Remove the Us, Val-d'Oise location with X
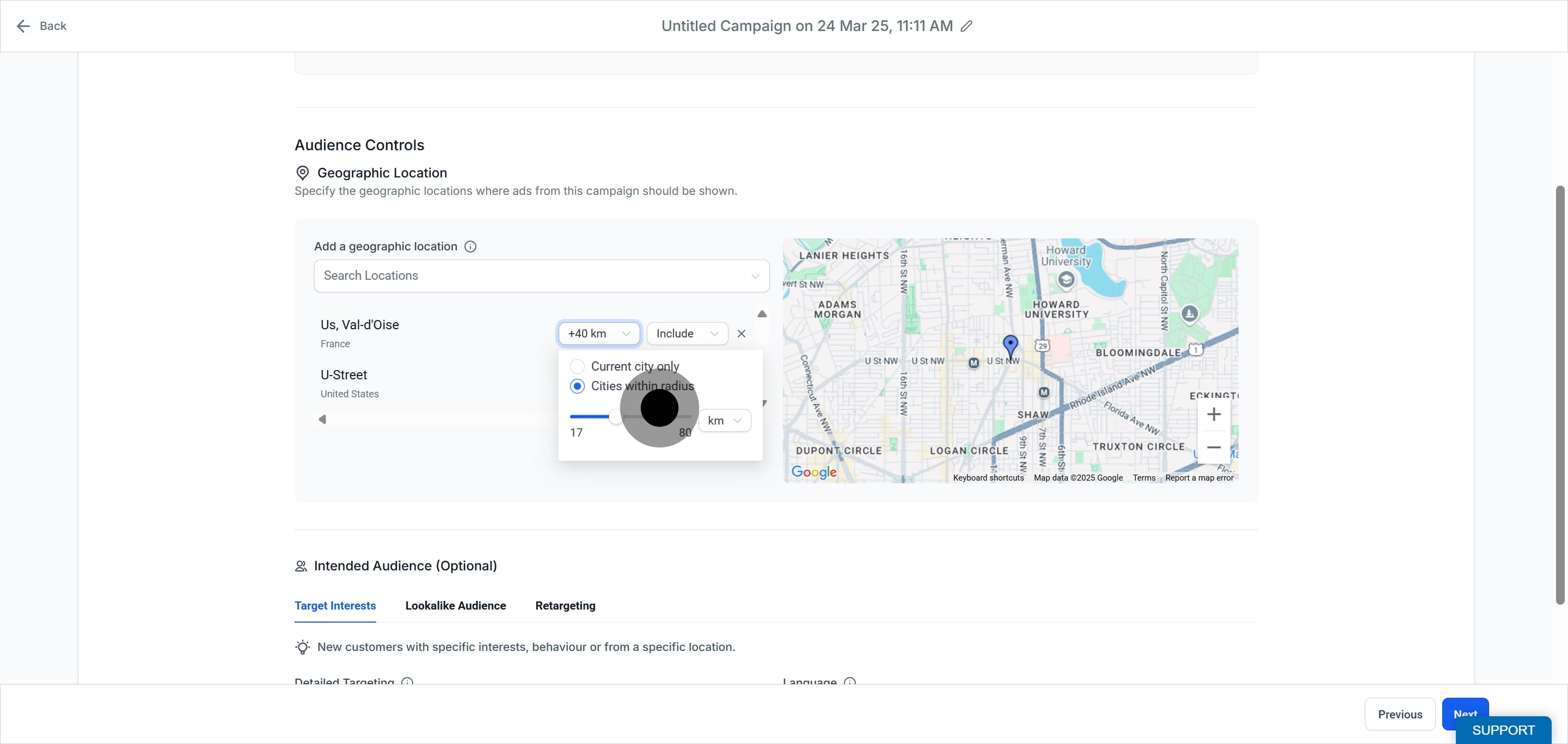Viewport: 1568px width, 744px height. 742,334
